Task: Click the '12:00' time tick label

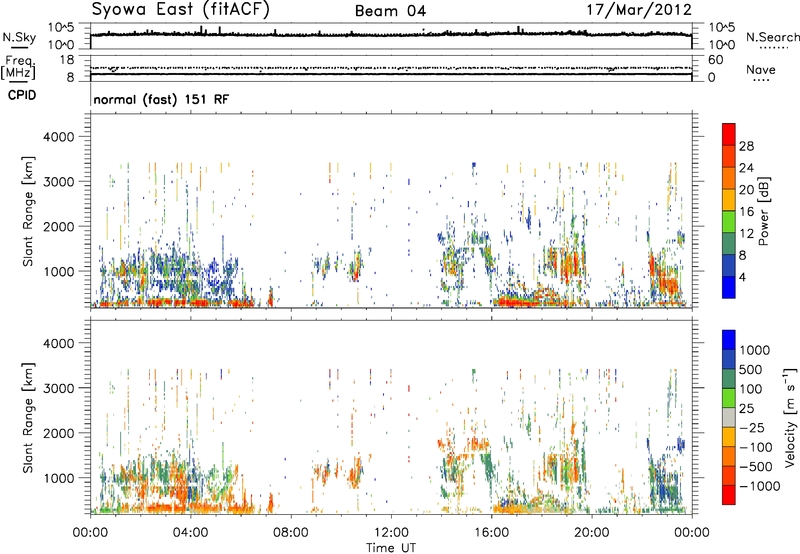Action: (x=391, y=533)
